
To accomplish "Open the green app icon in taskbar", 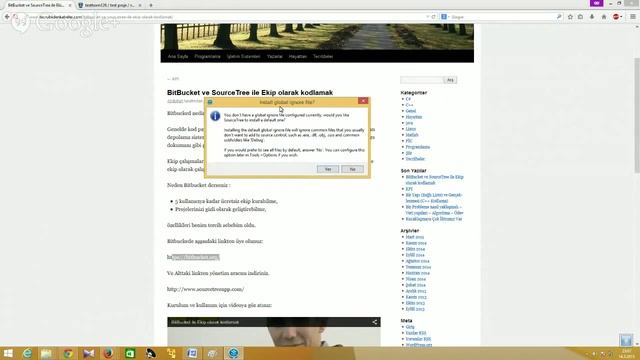I will (130, 353).
